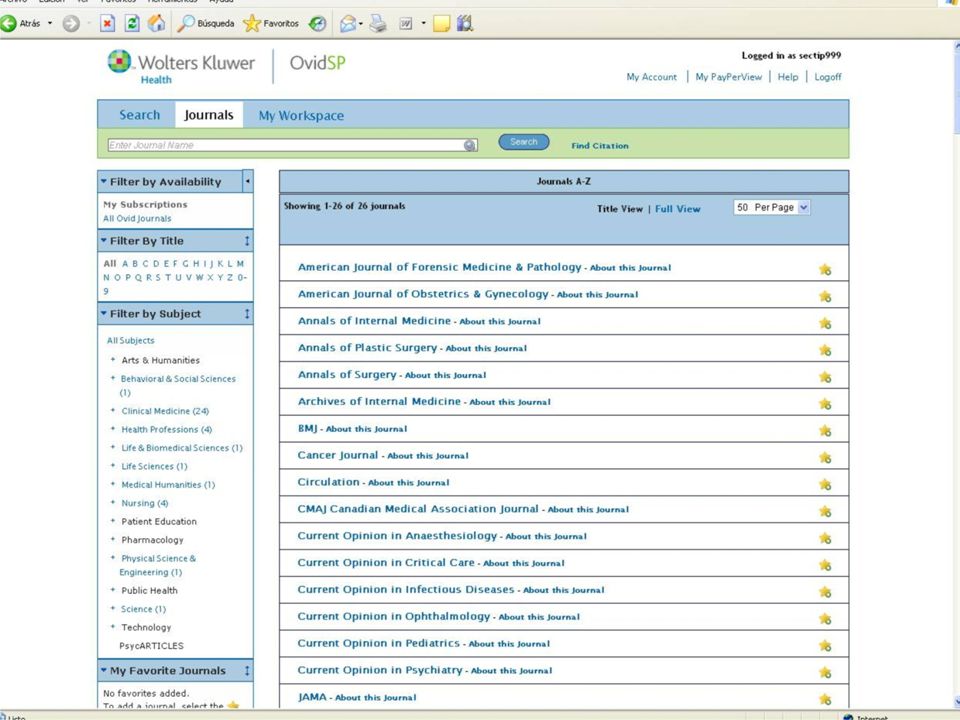This screenshot has height=720, width=960.
Task: Add American Journal of Forensic Medicine to favorites
Action: tap(825, 269)
